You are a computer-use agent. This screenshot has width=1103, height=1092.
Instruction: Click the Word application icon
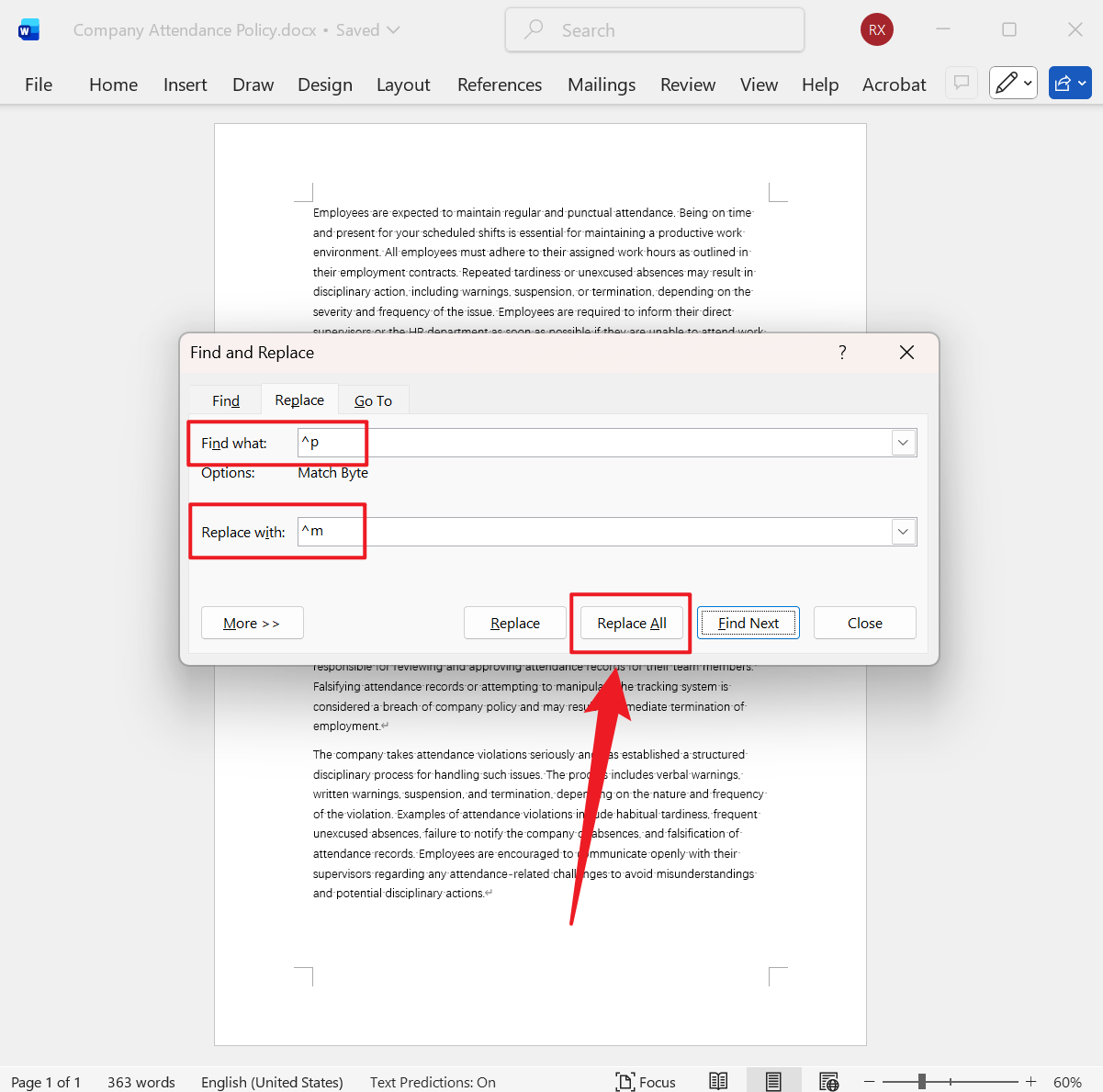[x=28, y=28]
